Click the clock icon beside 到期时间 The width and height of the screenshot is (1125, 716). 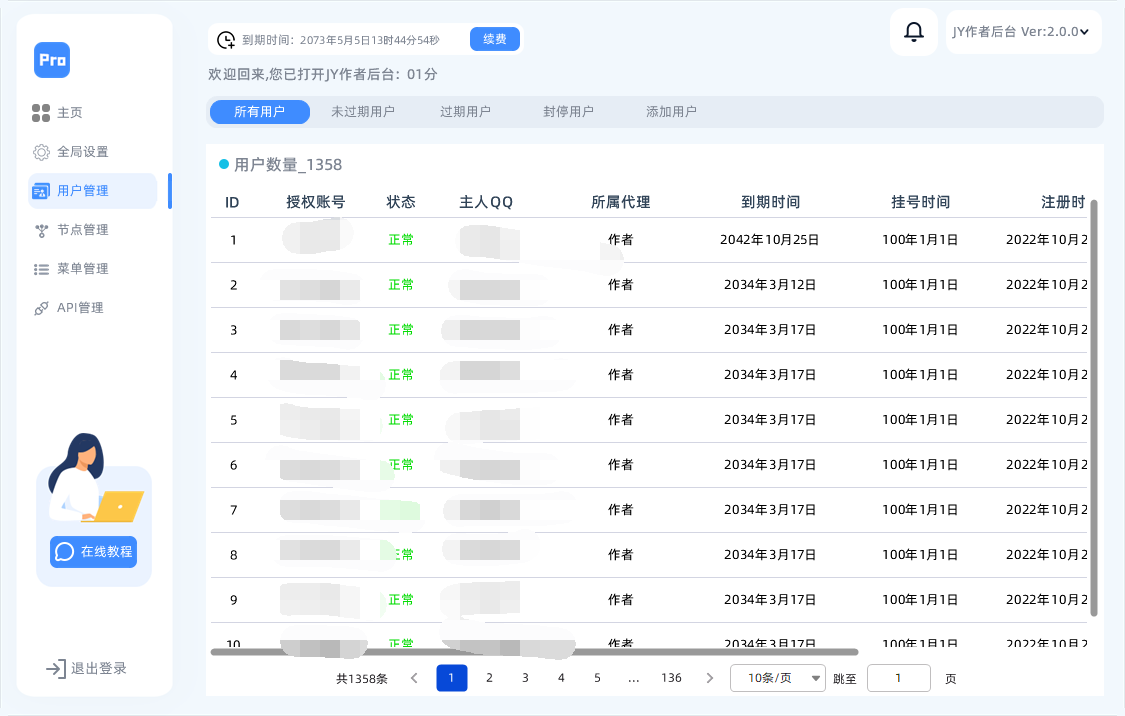[225, 39]
